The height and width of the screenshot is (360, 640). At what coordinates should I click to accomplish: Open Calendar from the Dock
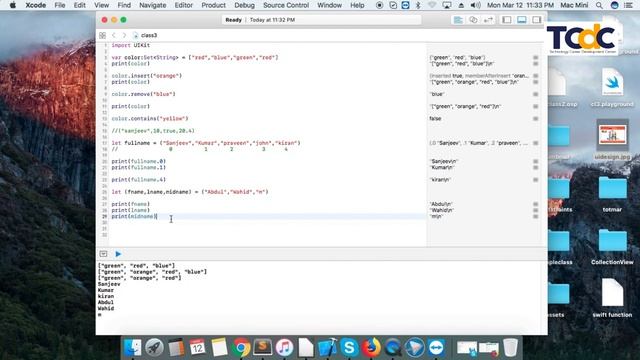198,348
